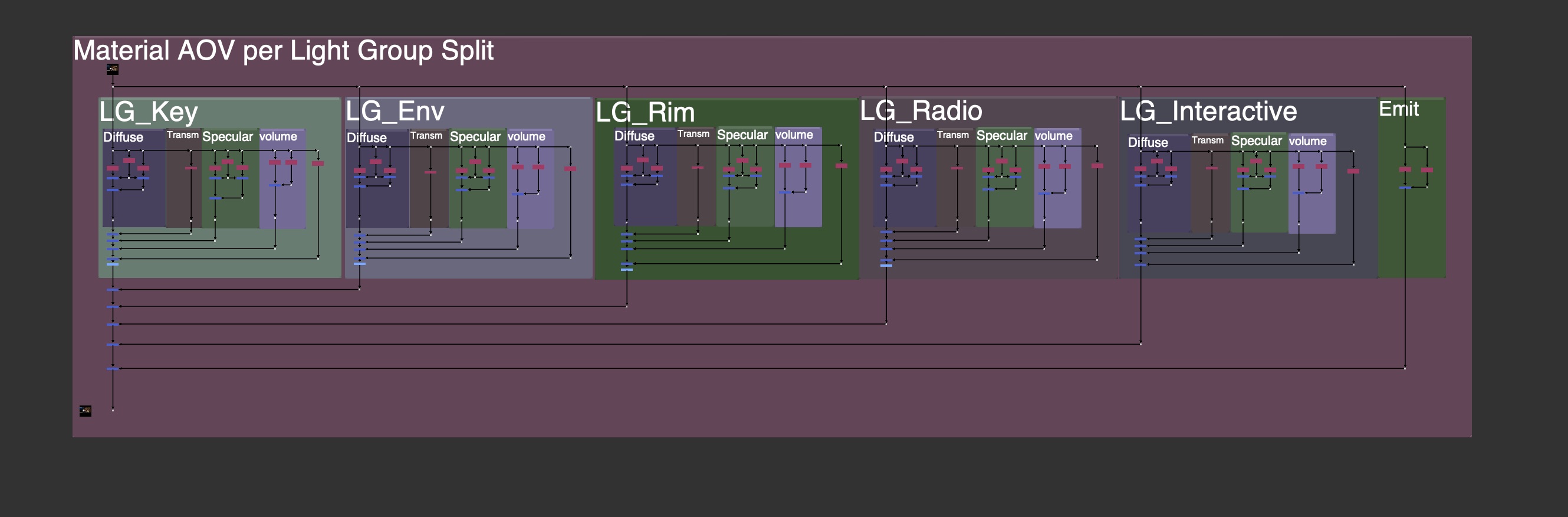Click the Material AOV per Light Group Split title
This screenshot has width=1568, height=517.
click(x=283, y=51)
